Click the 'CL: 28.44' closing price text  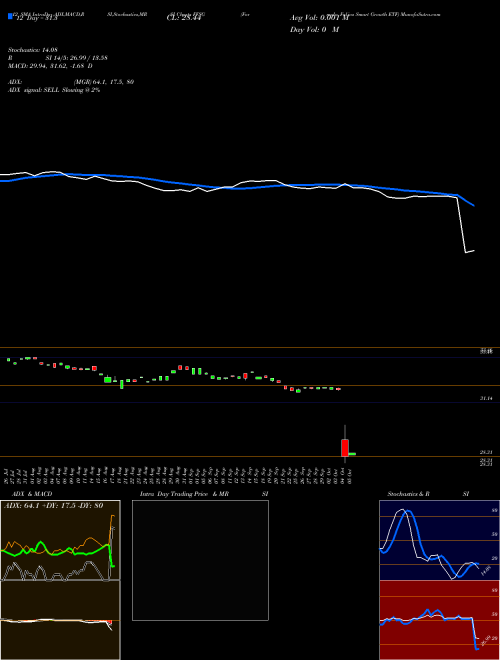[x=184, y=18]
